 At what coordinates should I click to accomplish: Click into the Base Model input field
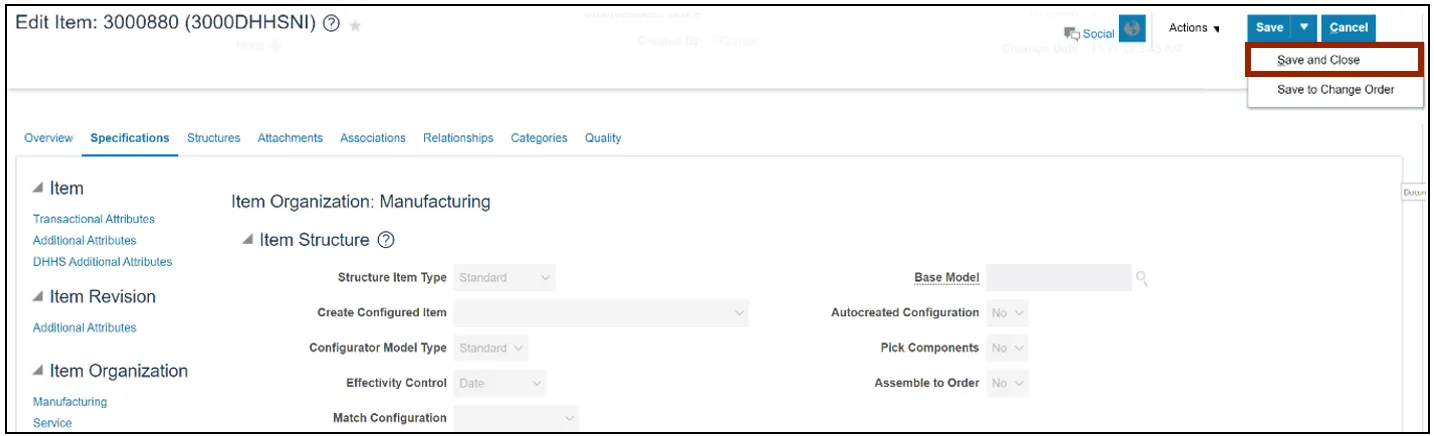click(1058, 278)
